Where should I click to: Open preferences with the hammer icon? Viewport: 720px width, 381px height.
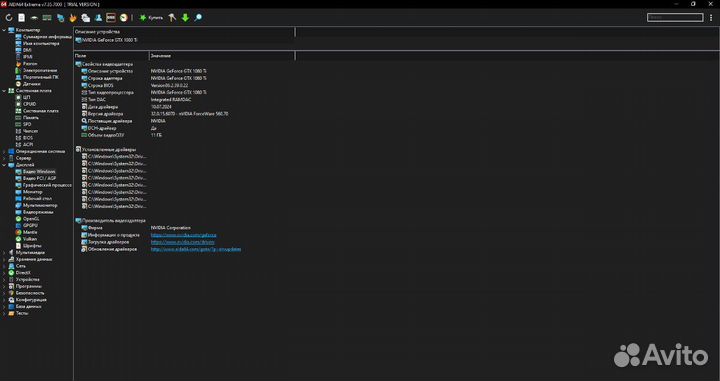click(x=172, y=17)
